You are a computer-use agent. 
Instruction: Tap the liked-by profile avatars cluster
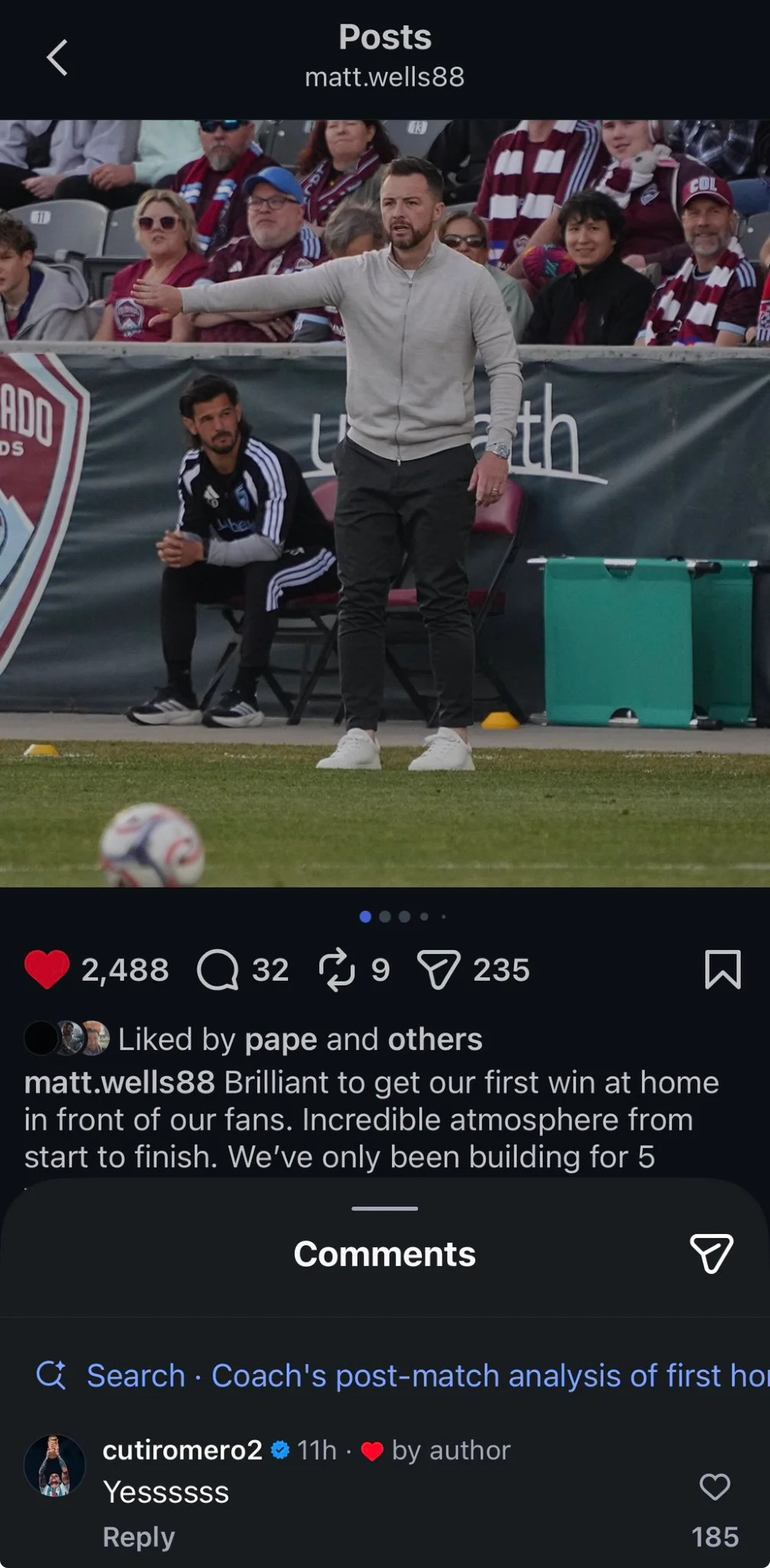tap(67, 1039)
